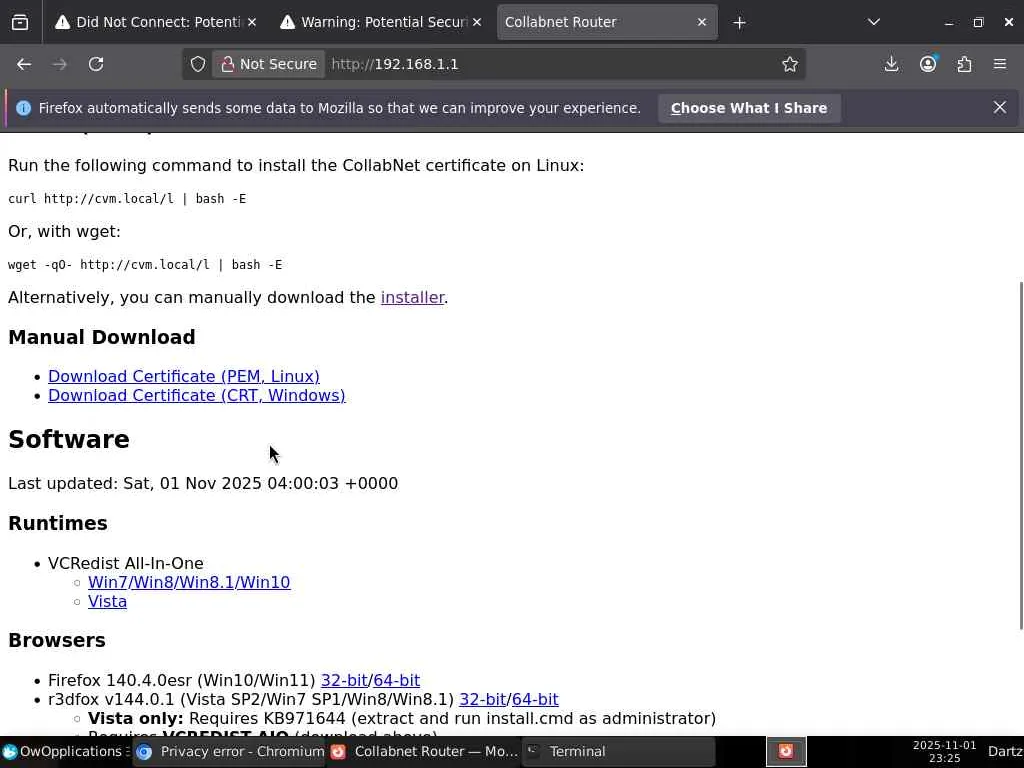This screenshot has height=768, width=1024.
Task: Open a new tab with plus button
Action: (739, 23)
